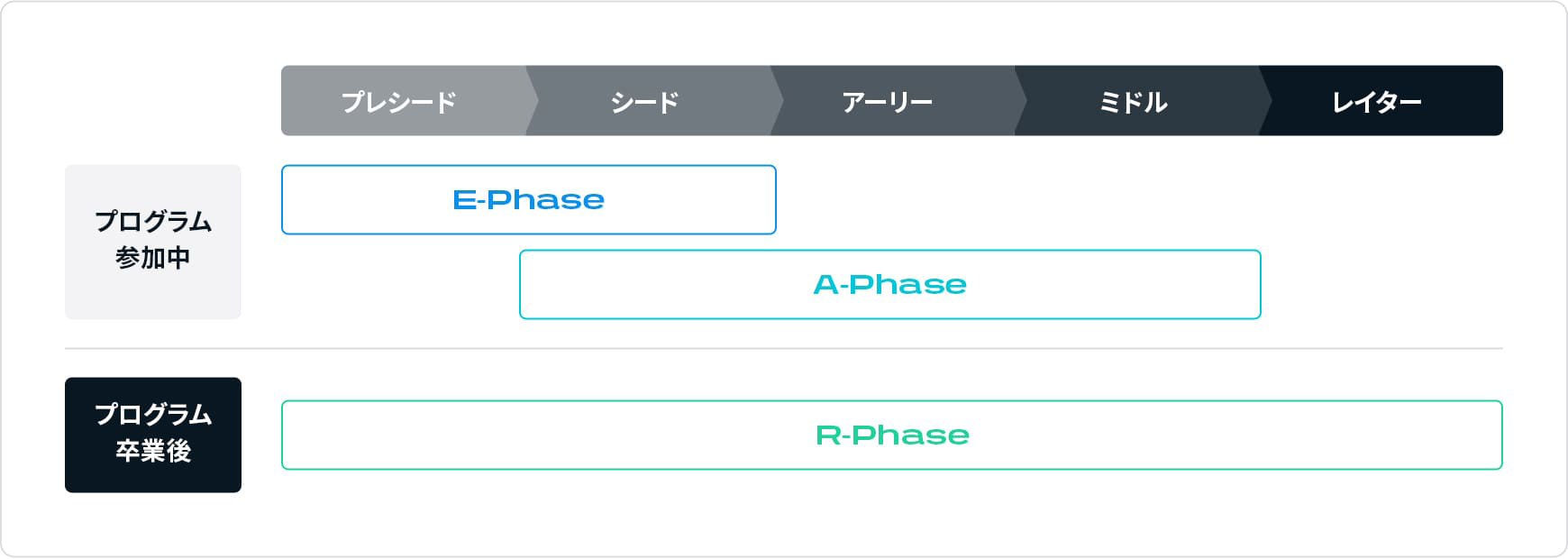
Task: Select the シード stage segment
Action: [x=648, y=101]
